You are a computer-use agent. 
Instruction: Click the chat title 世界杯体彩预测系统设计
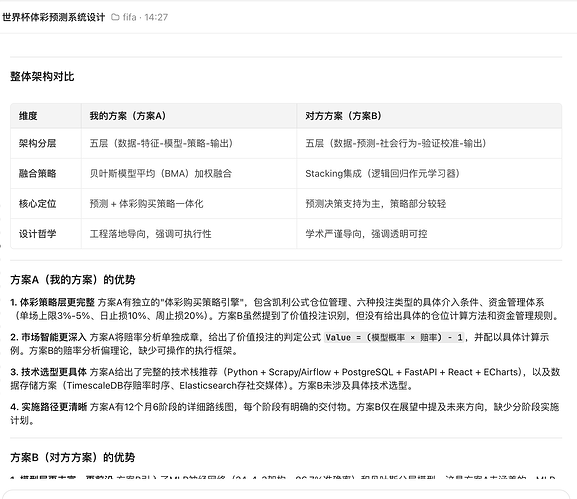tap(53, 17)
